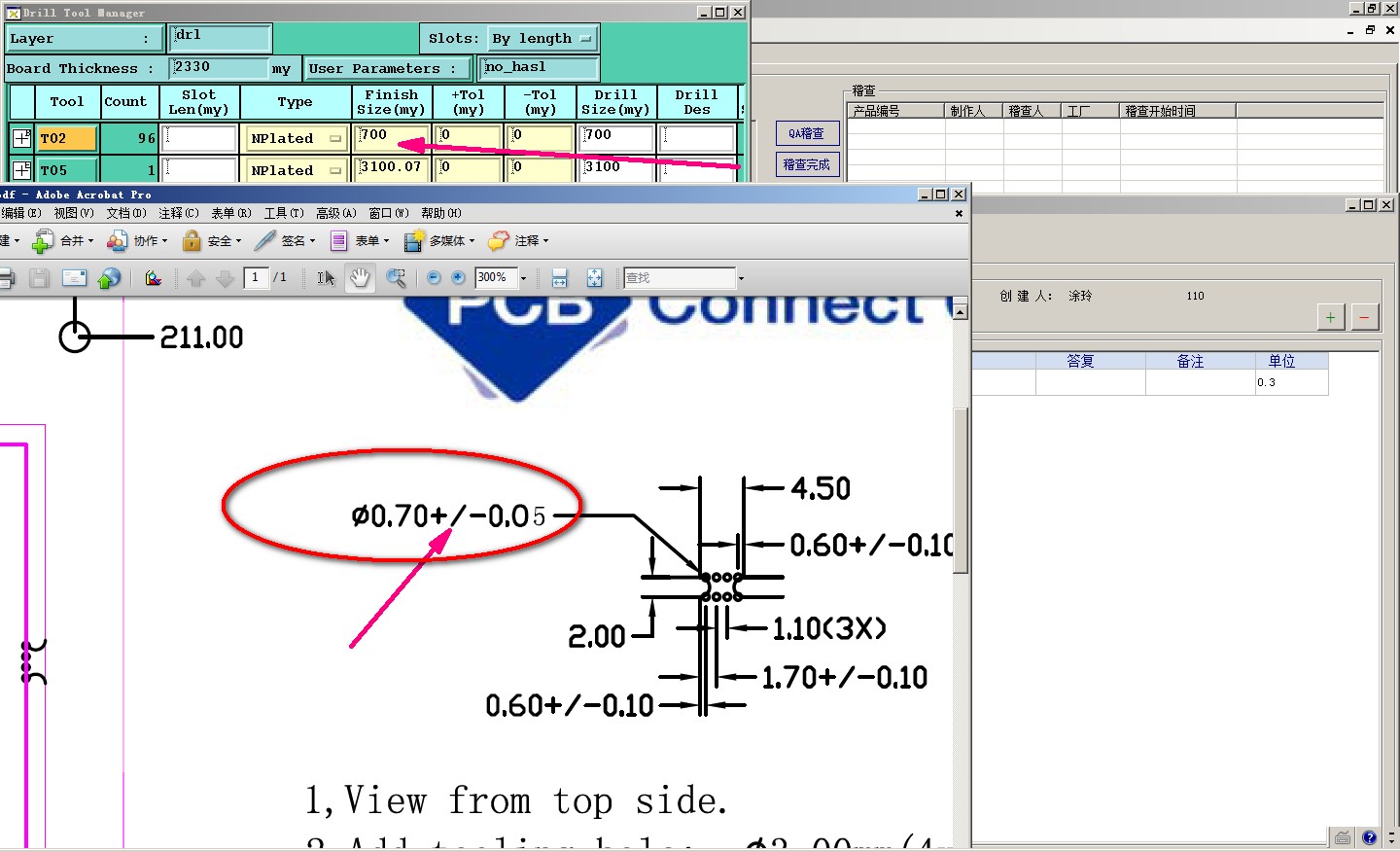
Task: Click the Sign (签名) pen icon
Action: tap(265, 240)
